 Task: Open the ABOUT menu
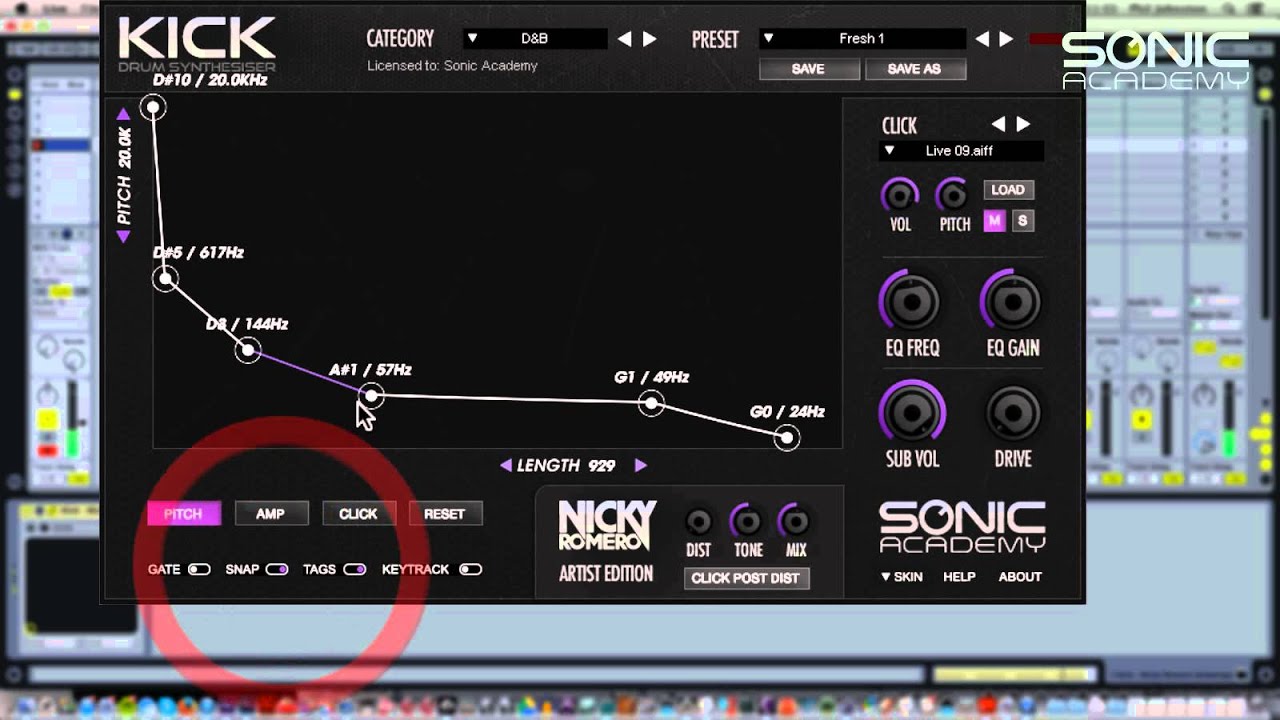pos(1020,577)
